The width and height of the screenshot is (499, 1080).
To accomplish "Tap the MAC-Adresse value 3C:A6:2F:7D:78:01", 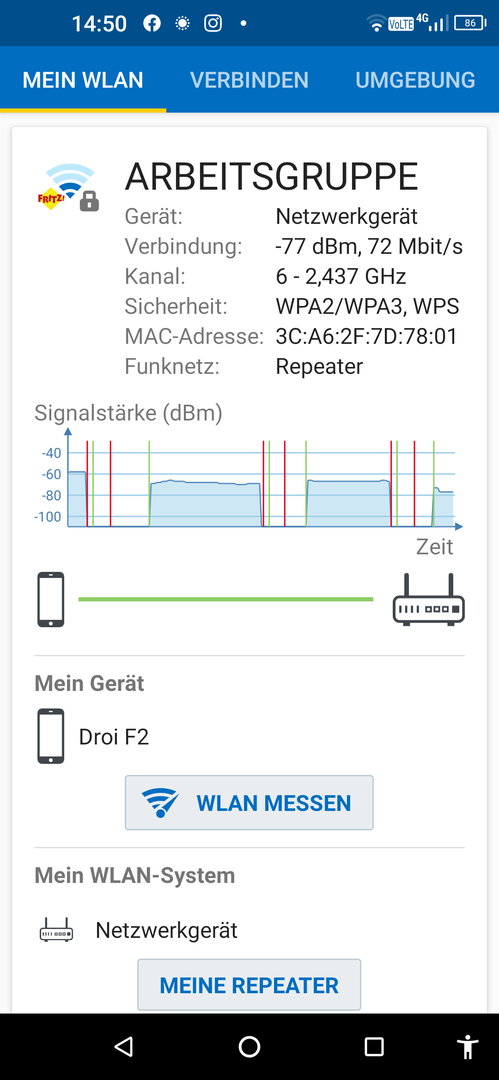I will pyautogui.click(x=366, y=337).
